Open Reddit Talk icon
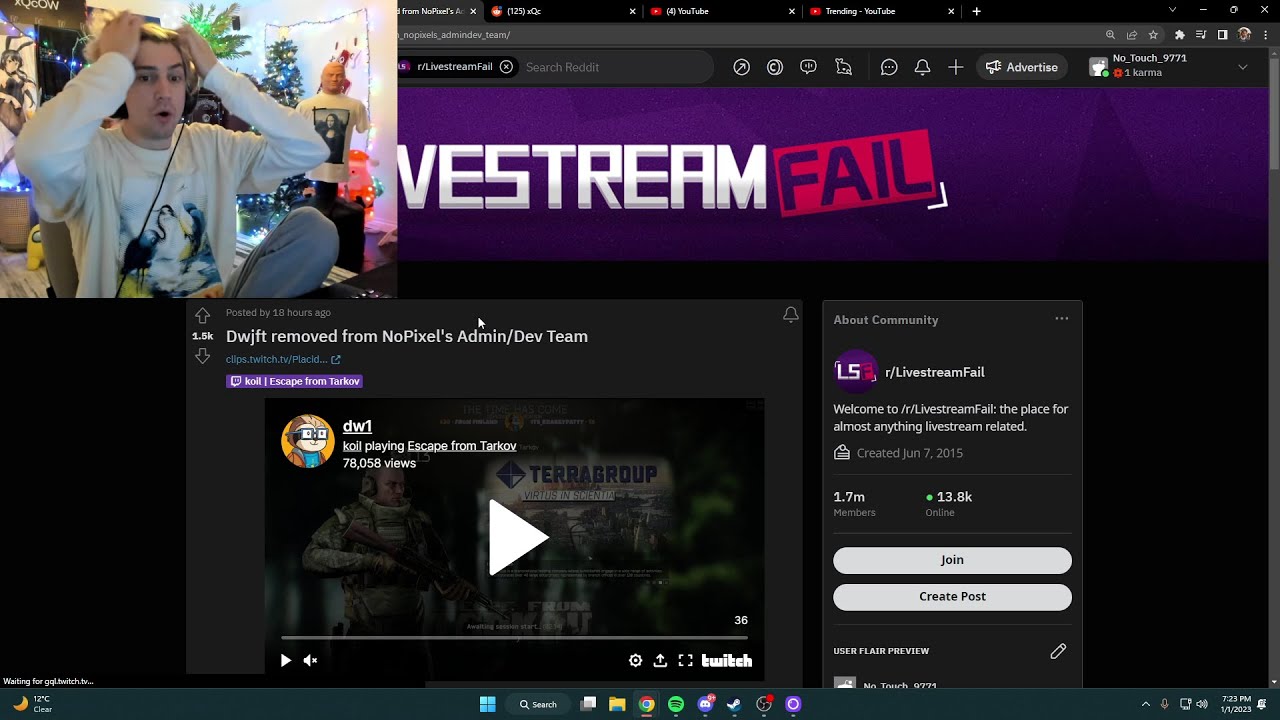Viewport: 1280px width, 720px height. coord(809,67)
